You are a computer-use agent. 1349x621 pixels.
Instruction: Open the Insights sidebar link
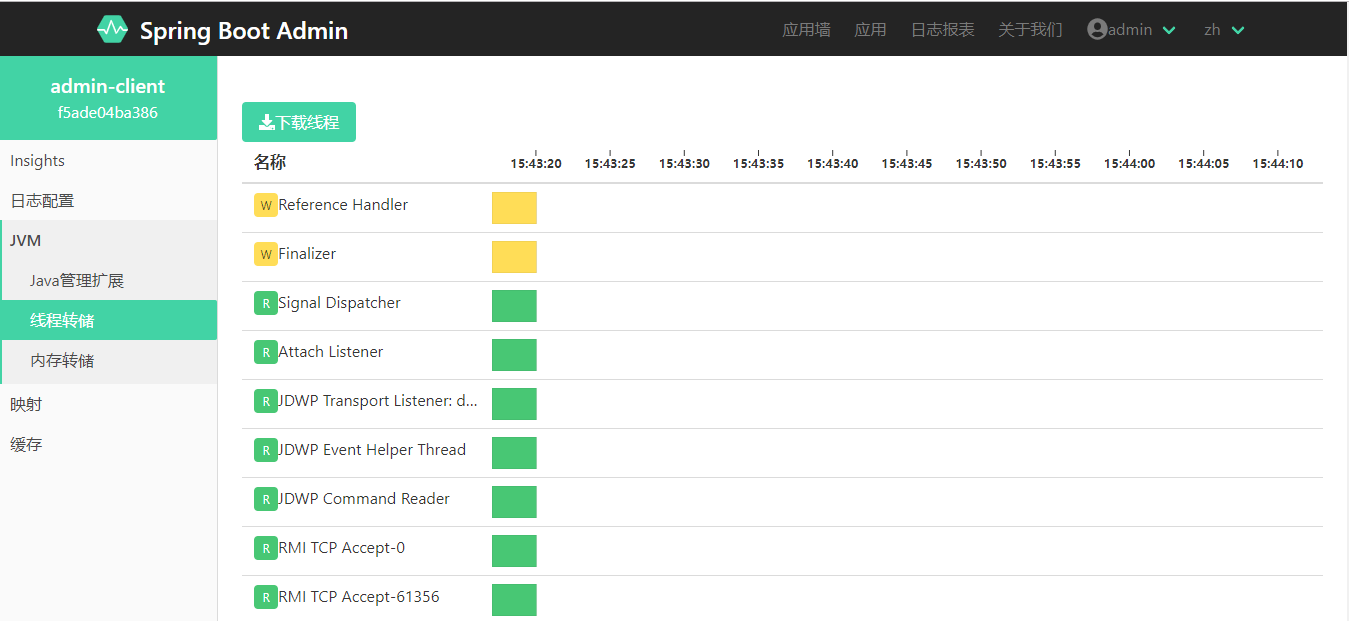pyautogui.click(x=38, y=161)
